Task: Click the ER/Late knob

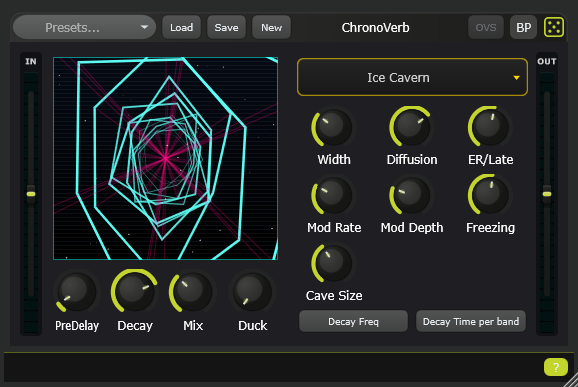Action: [490, 127]
